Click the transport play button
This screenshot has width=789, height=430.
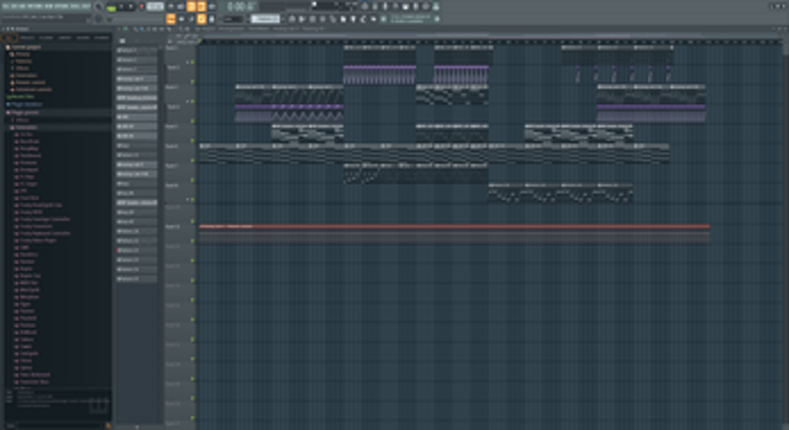pyautogui.click(x=122, y=7)
